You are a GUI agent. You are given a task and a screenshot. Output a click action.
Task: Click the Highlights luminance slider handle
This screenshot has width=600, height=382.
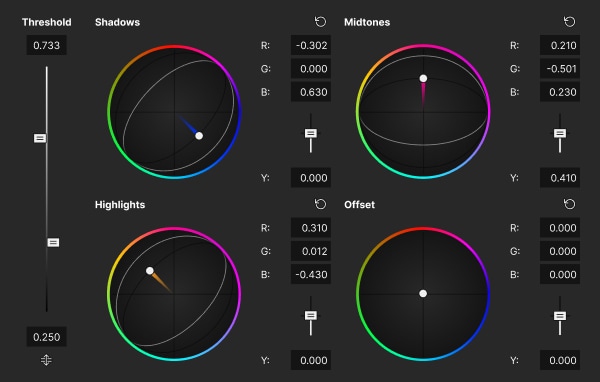(x=311, y=315)
